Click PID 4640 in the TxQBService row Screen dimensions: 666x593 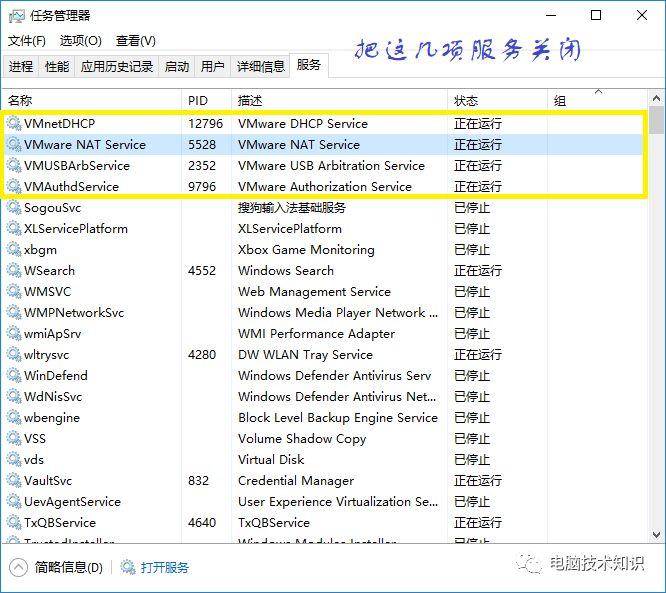[202, 522]
